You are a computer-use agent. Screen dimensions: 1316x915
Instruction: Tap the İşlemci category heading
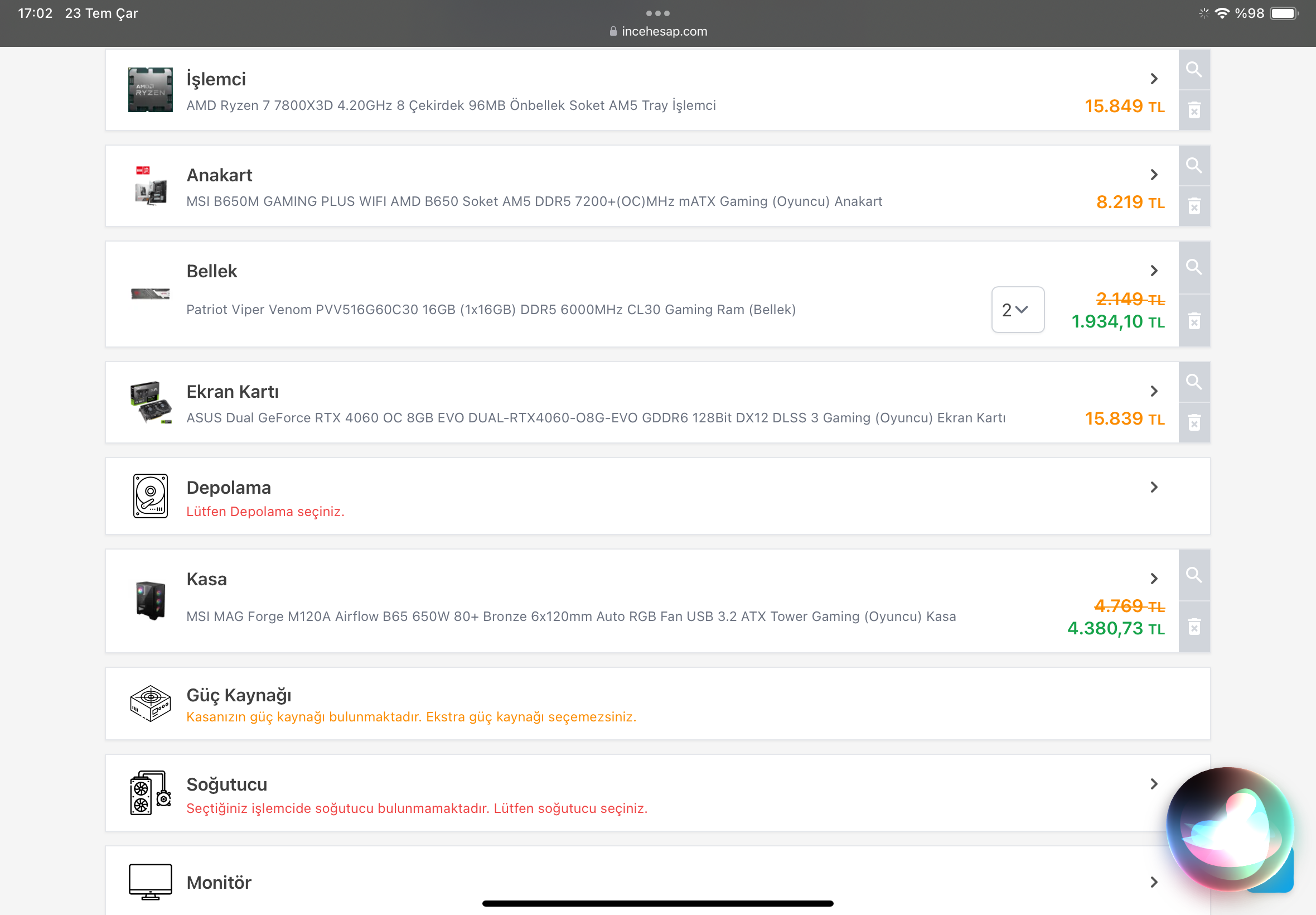tap(216, 79)
